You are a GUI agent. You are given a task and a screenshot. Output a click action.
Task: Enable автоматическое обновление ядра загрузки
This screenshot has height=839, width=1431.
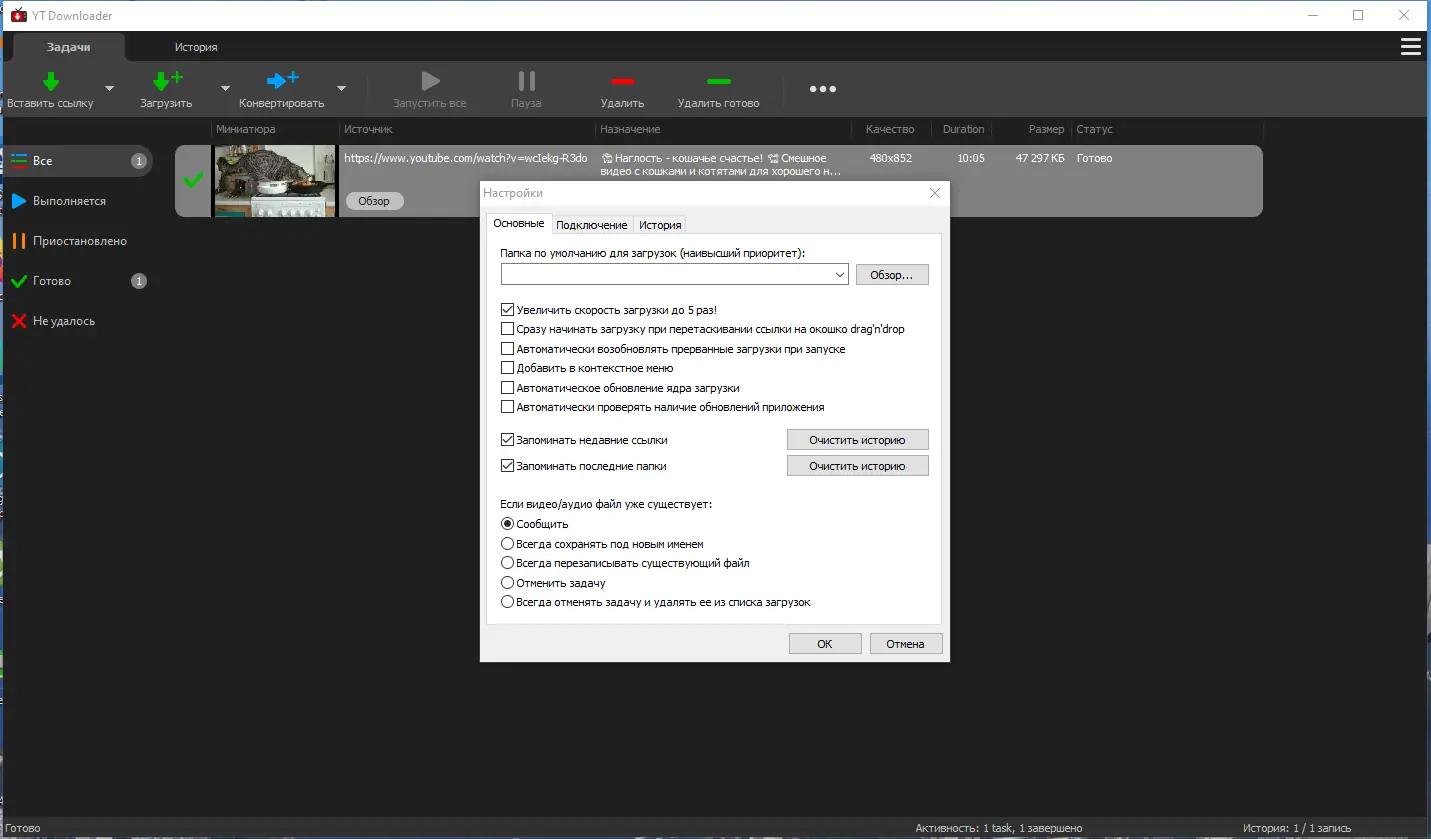(508, 387)
